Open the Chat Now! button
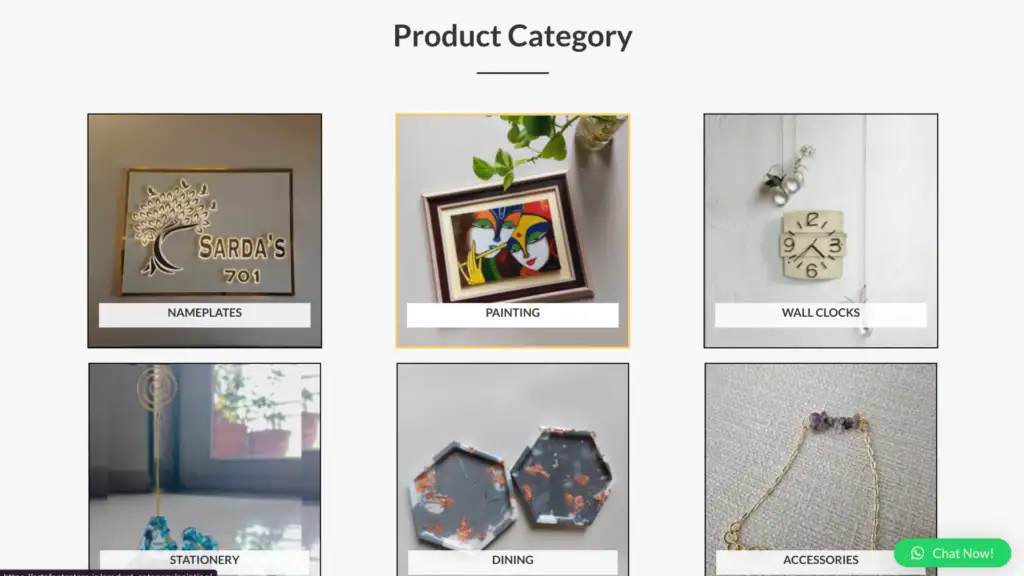This screenshot has width=1024, height=576. tap(952, 553)
